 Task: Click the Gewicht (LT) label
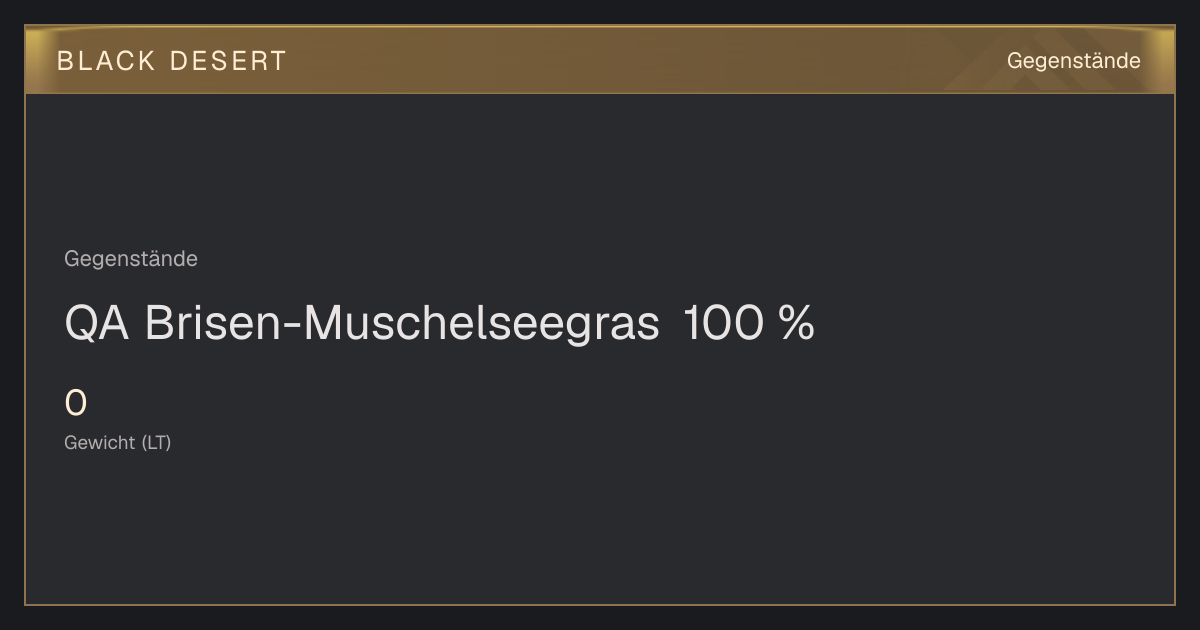click(x=118, y=442)
